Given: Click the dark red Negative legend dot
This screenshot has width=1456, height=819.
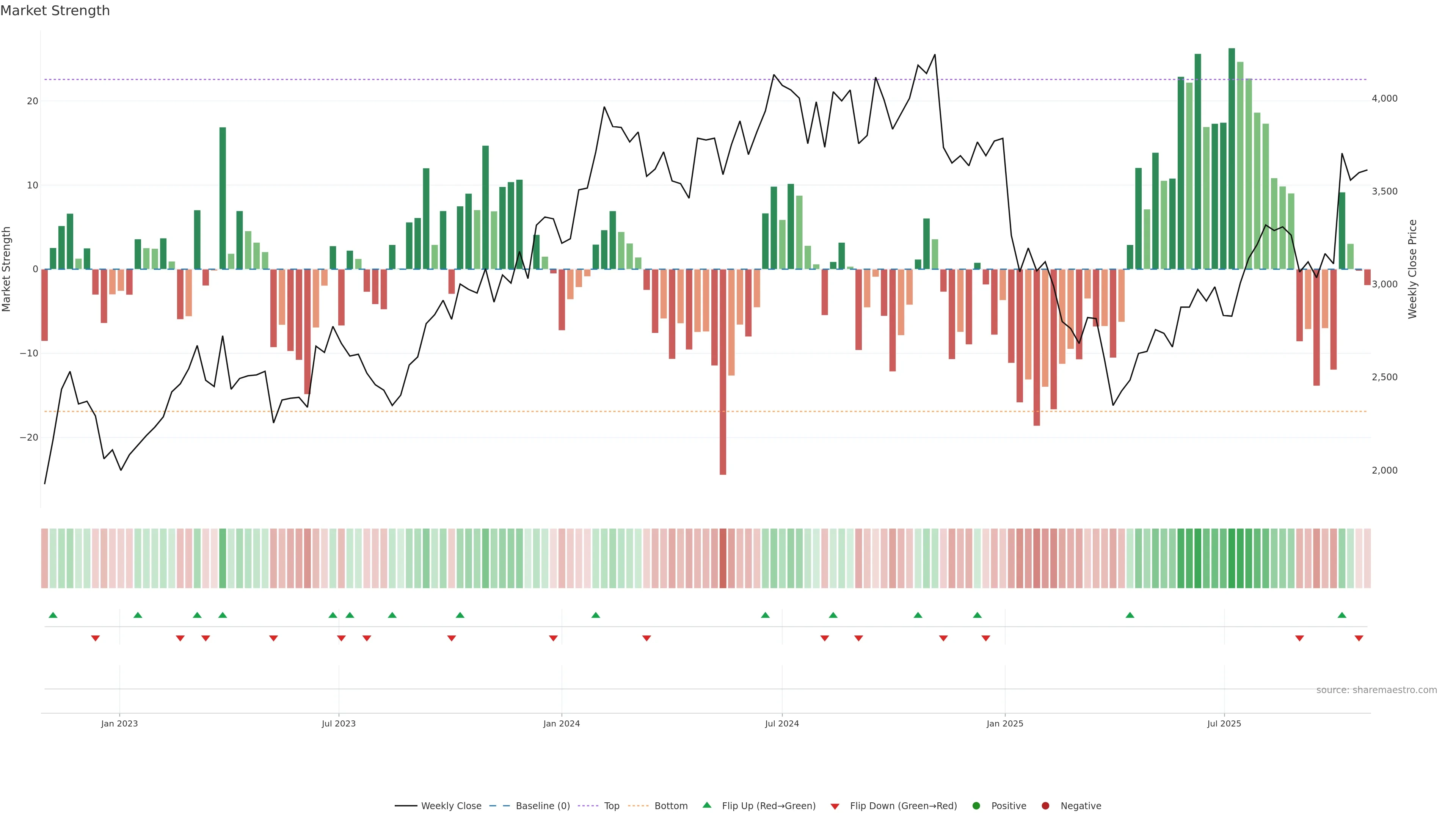Looking at the screenshot, I should [x=1045, y=805].
